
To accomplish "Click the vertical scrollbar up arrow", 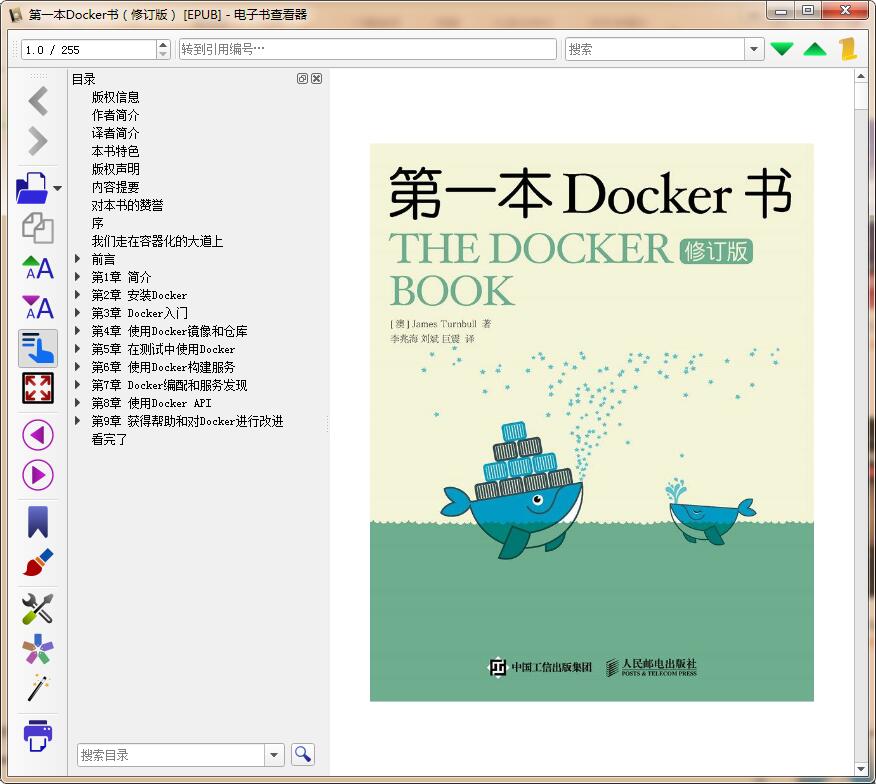I will (x=861, y=77).
